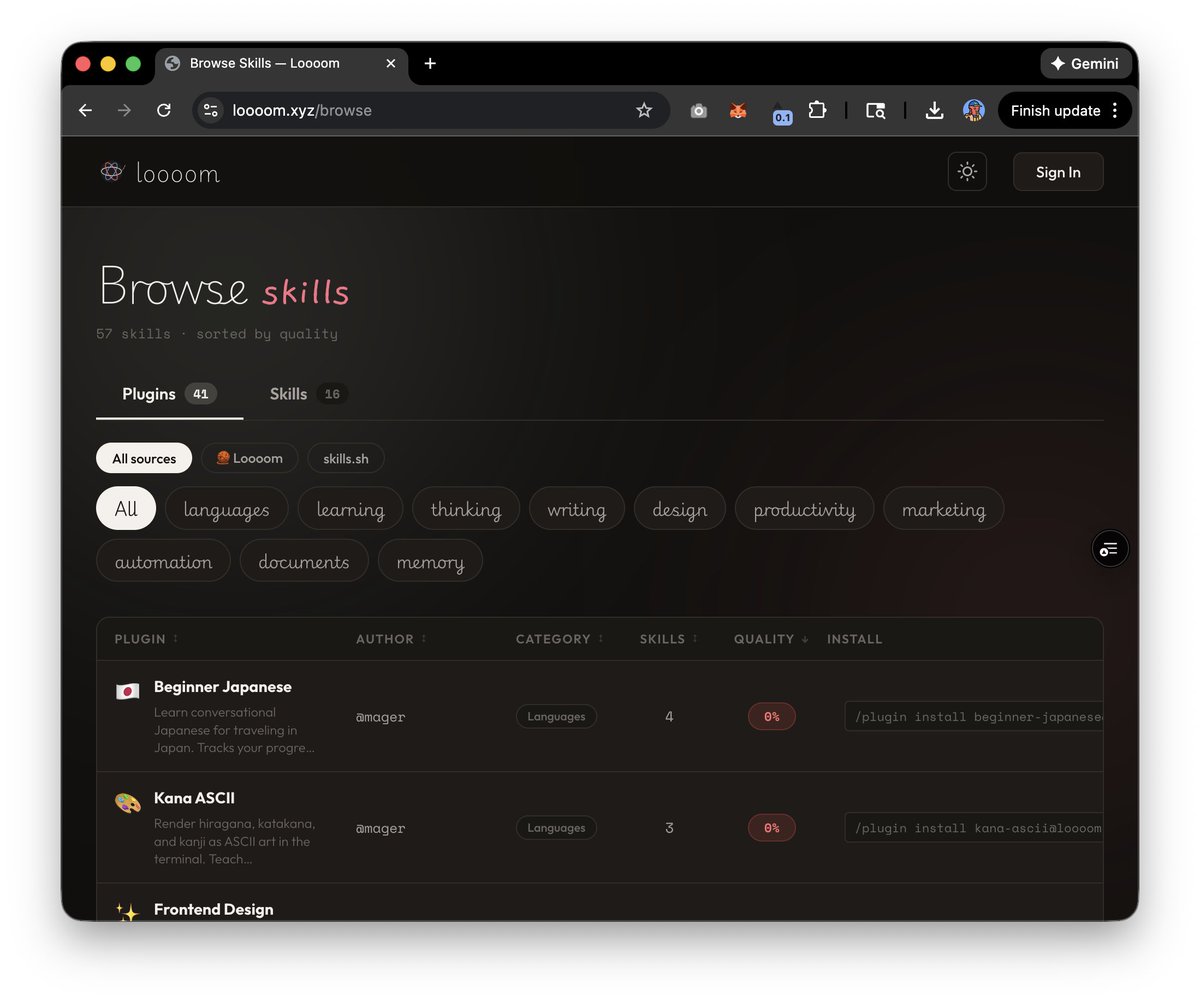
Task: Filter by the languages category
Action: point(227,508)
